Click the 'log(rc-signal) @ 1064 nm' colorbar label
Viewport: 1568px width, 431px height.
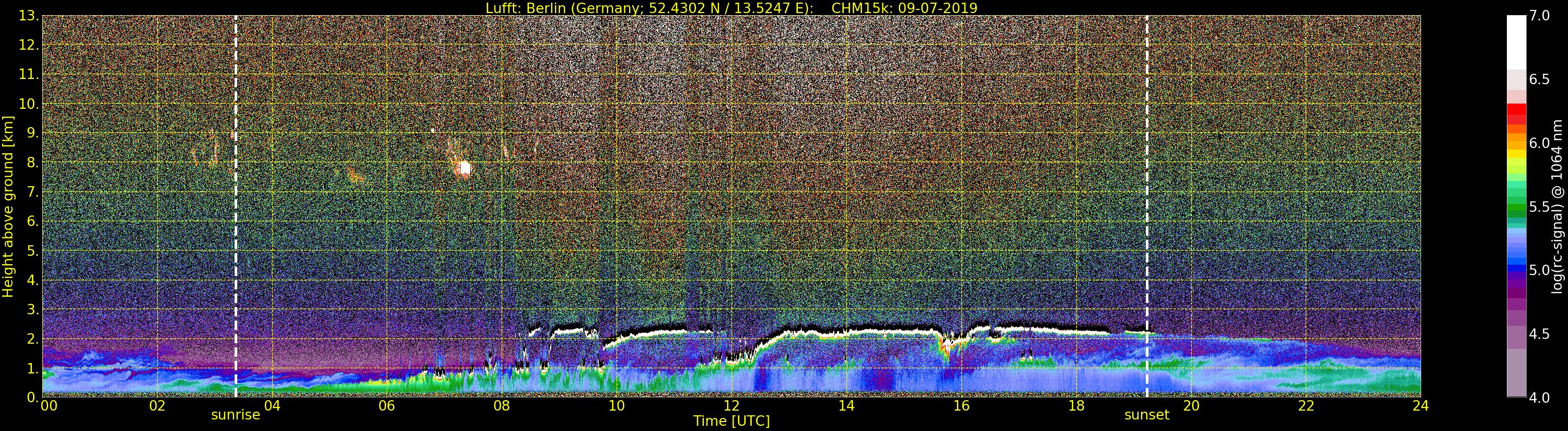[1557, 206]
